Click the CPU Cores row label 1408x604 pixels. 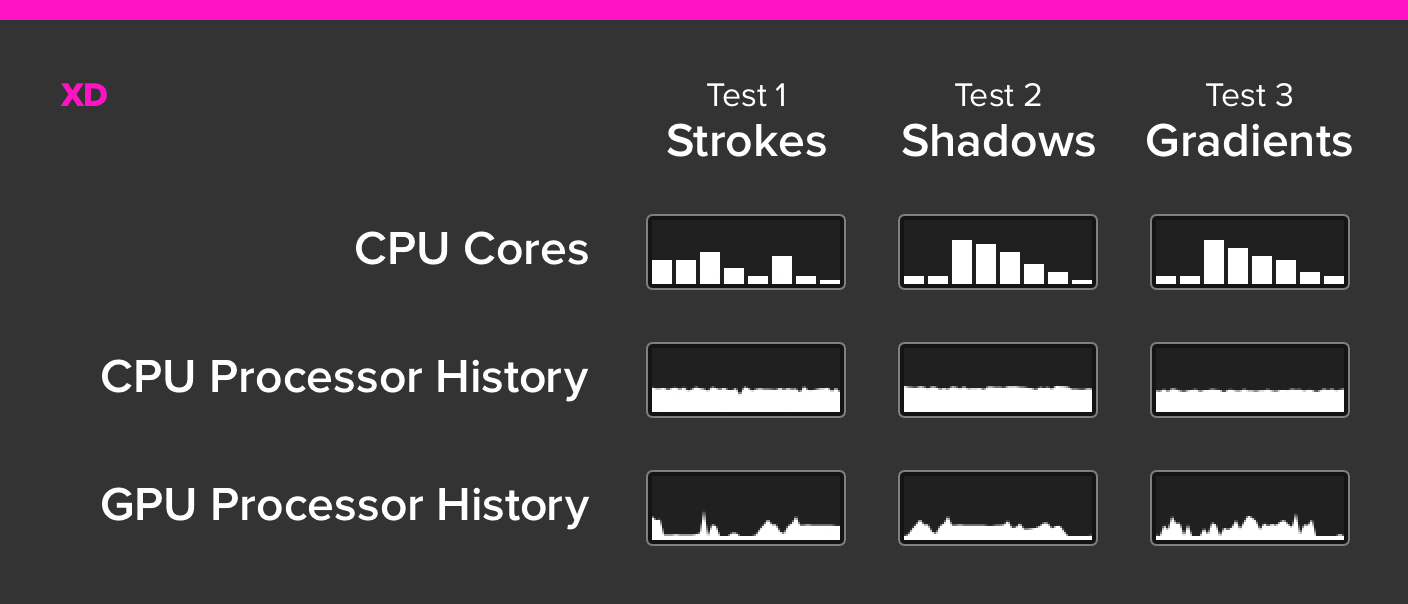472,249
